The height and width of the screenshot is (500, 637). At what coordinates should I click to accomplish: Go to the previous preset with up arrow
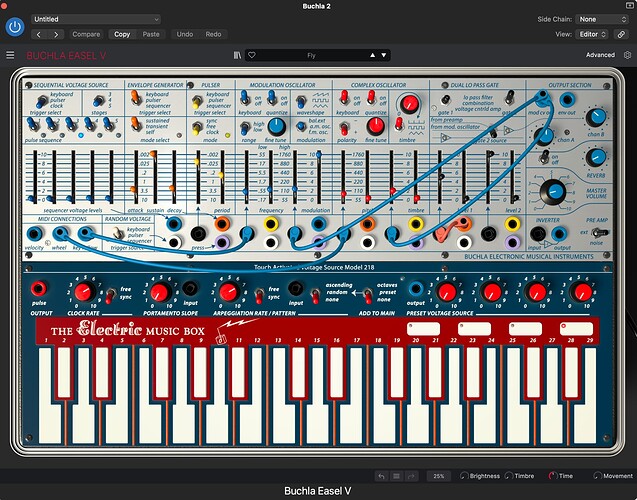373,55
